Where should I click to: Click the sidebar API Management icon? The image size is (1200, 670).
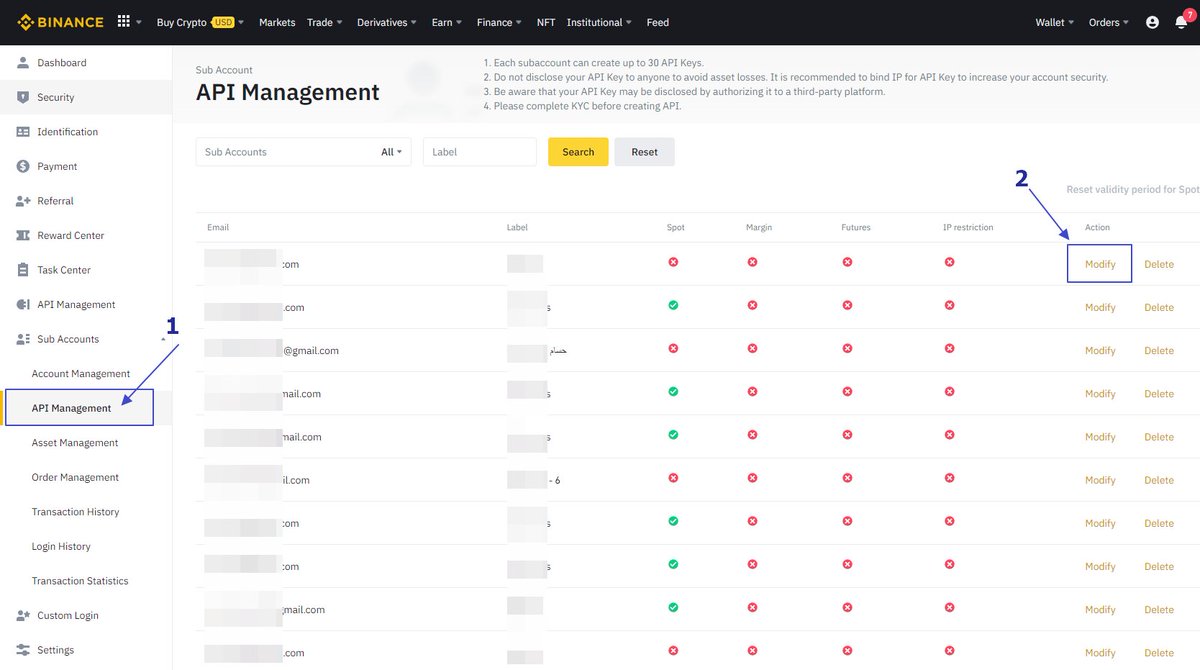click(x=23, y=304)
